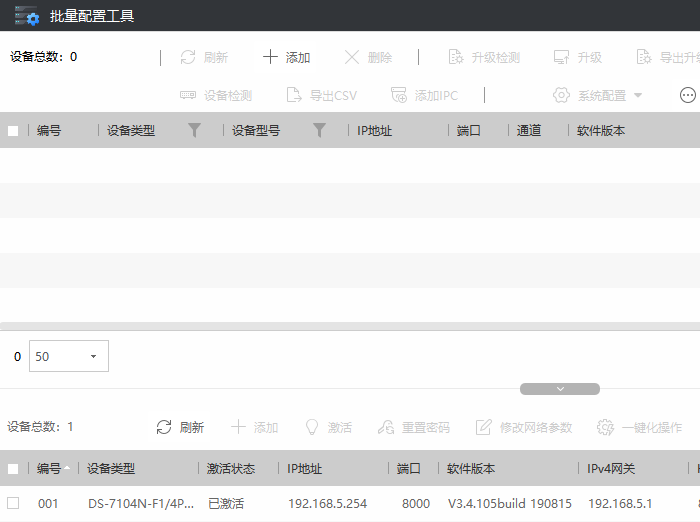Viewport: 700px width, 522px height.
Task: Click the 添加 label in top toolbar
Action: (298, 58)
